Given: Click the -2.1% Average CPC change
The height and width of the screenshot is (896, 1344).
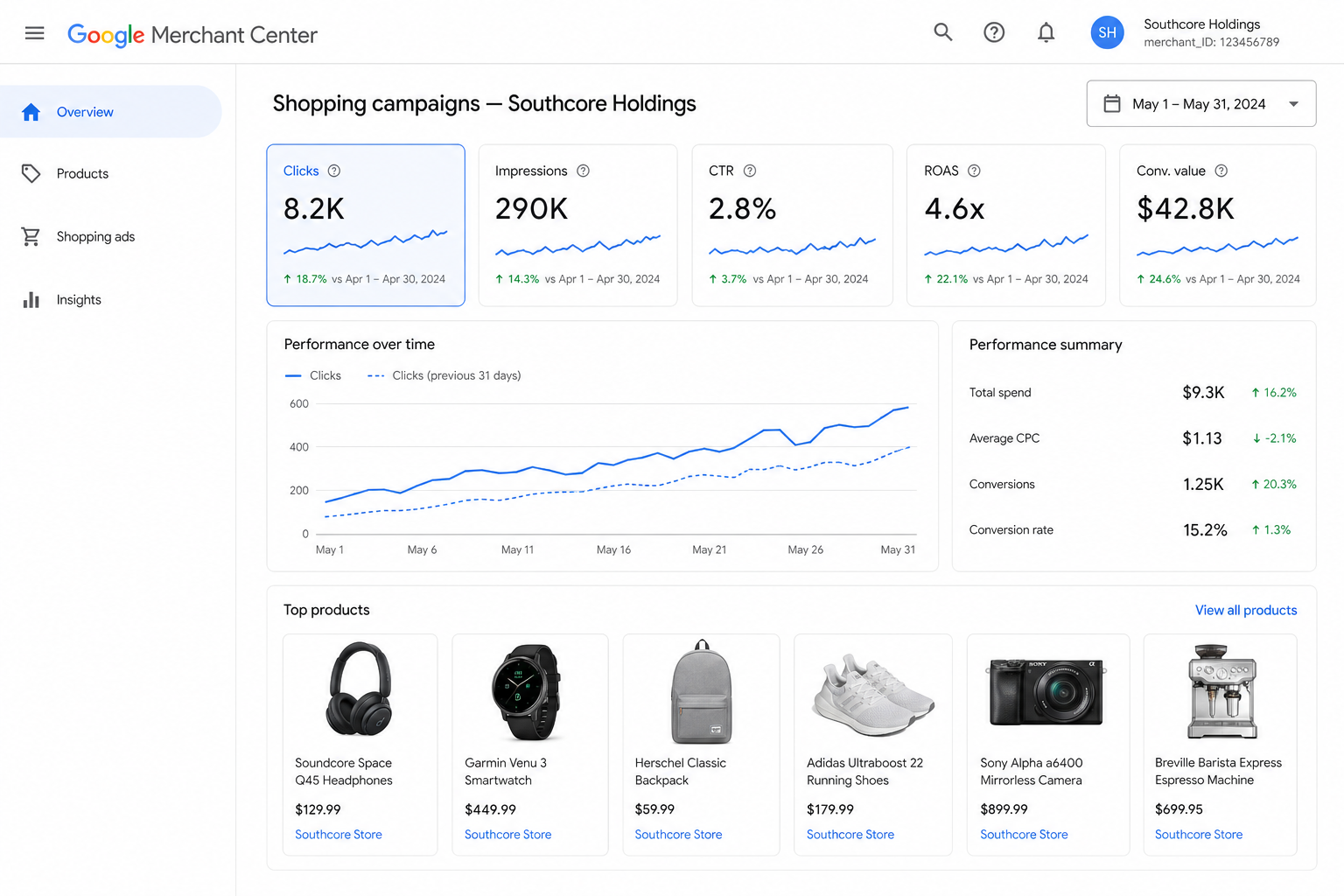Looking at the screenshot, I should click(1275, 438).
